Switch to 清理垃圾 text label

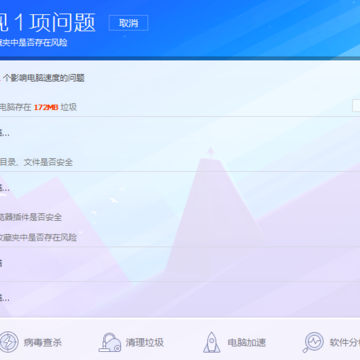tap(145, 342)
